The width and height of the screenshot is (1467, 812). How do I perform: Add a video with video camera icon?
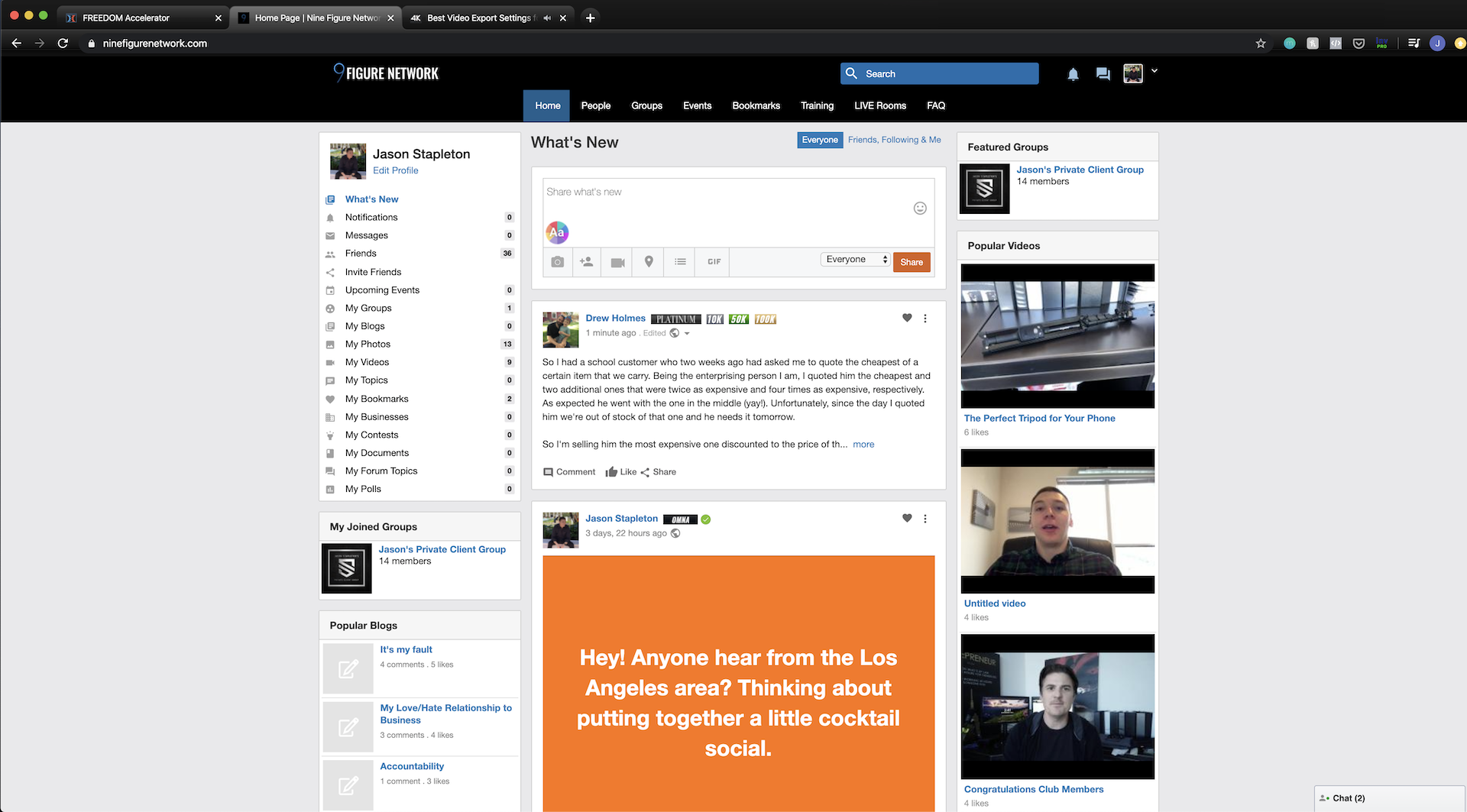[617, 262]
